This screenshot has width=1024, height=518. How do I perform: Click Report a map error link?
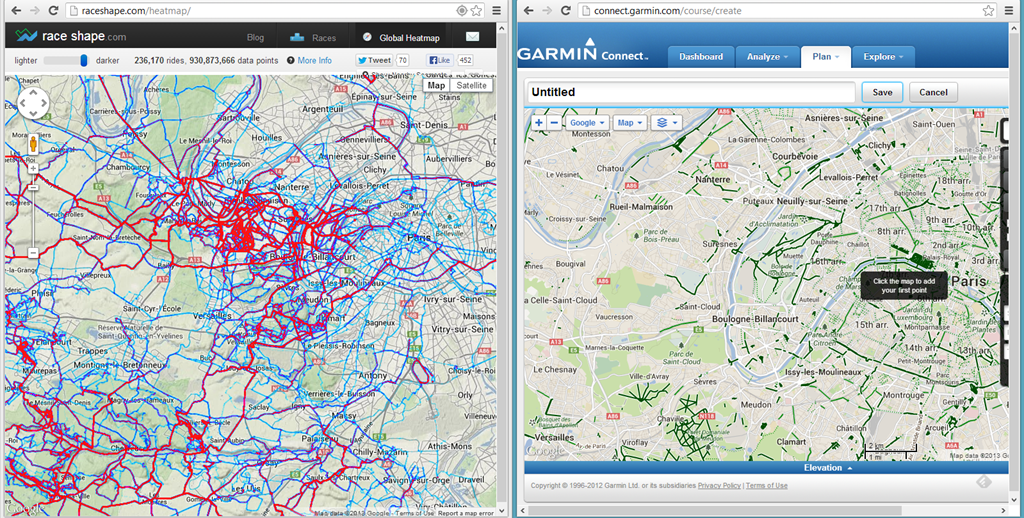tap(466, 513)
